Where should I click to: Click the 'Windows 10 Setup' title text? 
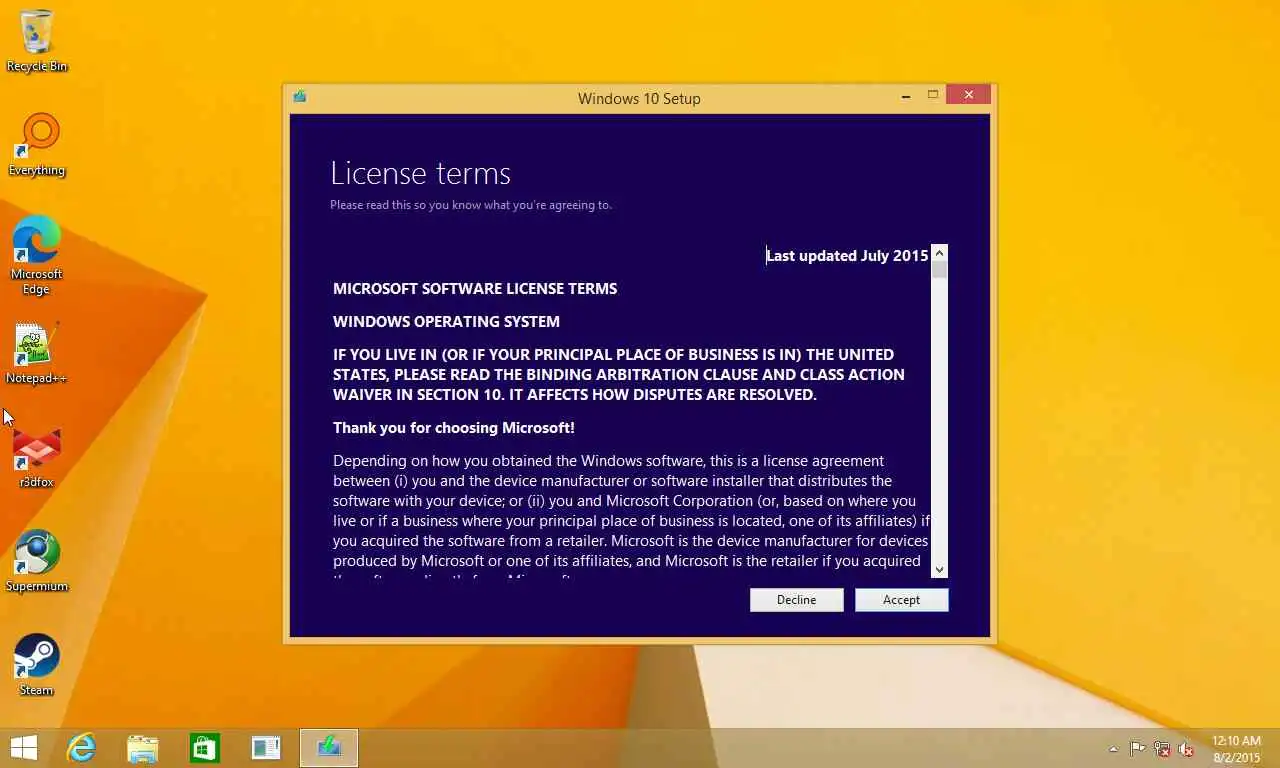(x=639, y=98)
